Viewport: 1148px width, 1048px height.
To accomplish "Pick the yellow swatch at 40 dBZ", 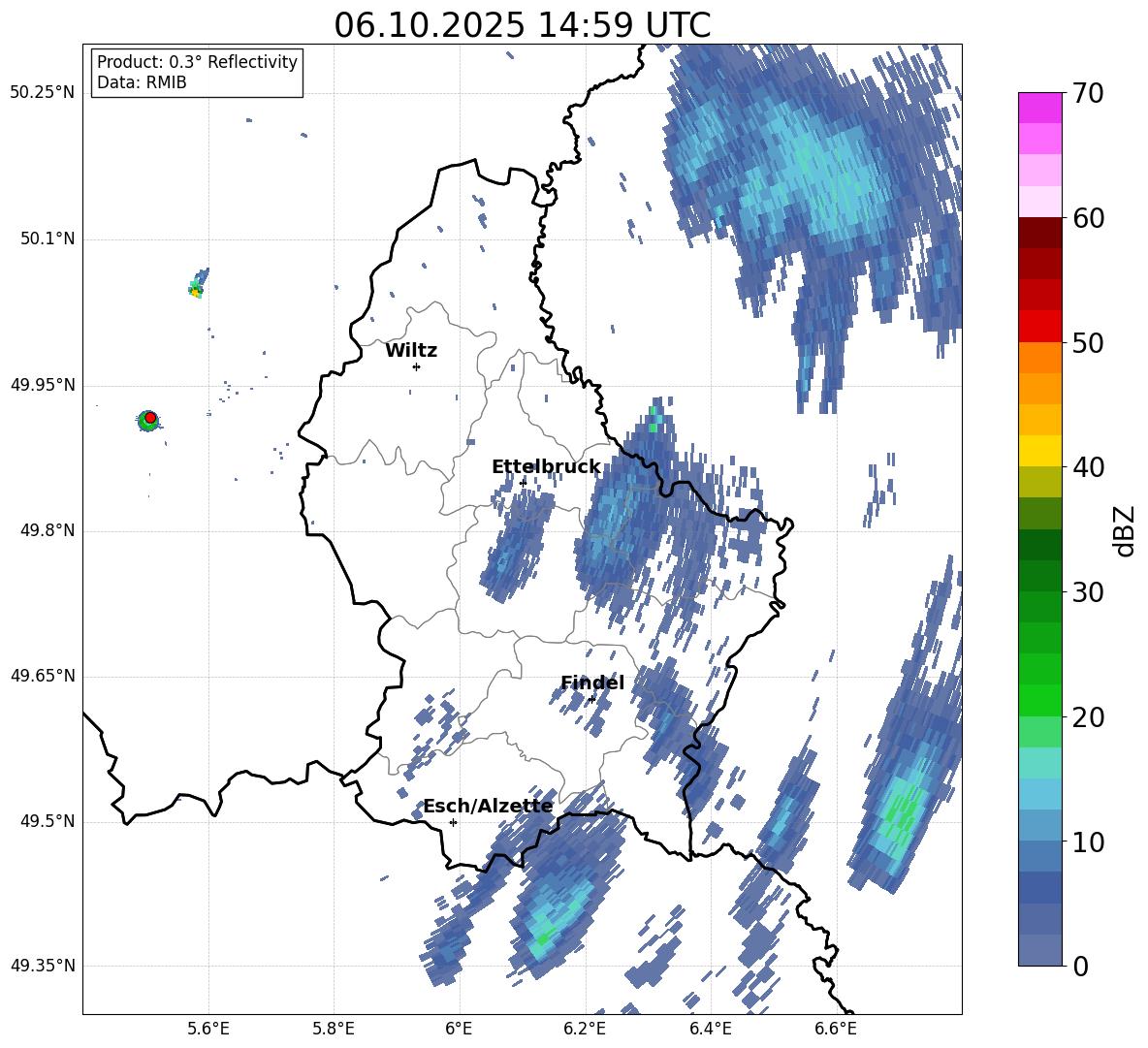I will coord(1039,451).
